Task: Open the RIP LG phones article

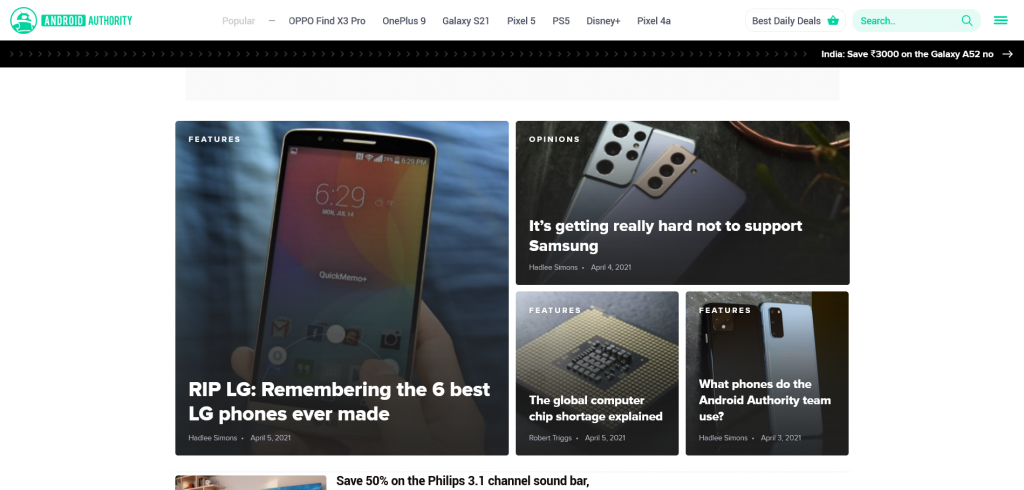Action: pyautogui.click(x=339, y=401)
